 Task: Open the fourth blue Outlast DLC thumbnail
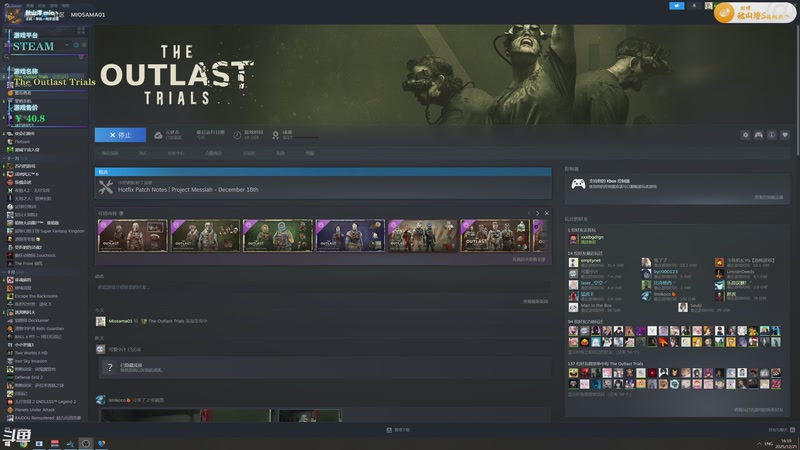(350, 236)
